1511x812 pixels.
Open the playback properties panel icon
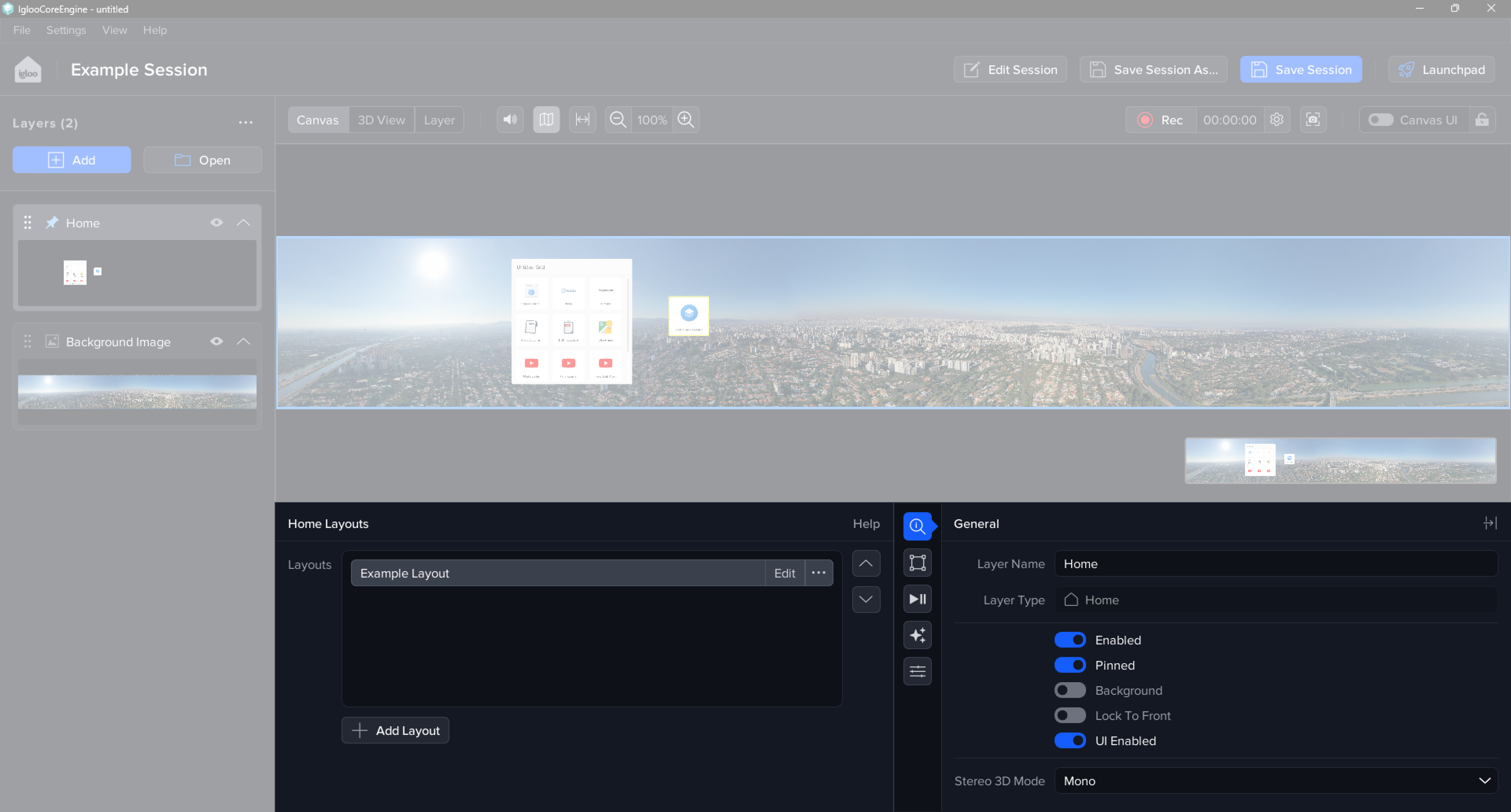(917, 599)
